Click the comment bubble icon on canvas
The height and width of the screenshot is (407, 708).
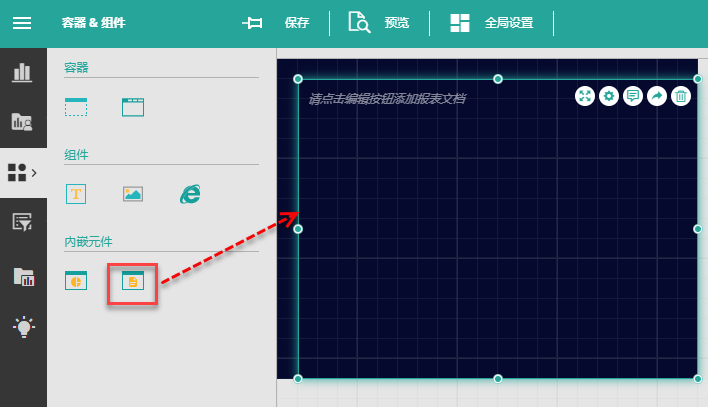[x=633, y=96]
